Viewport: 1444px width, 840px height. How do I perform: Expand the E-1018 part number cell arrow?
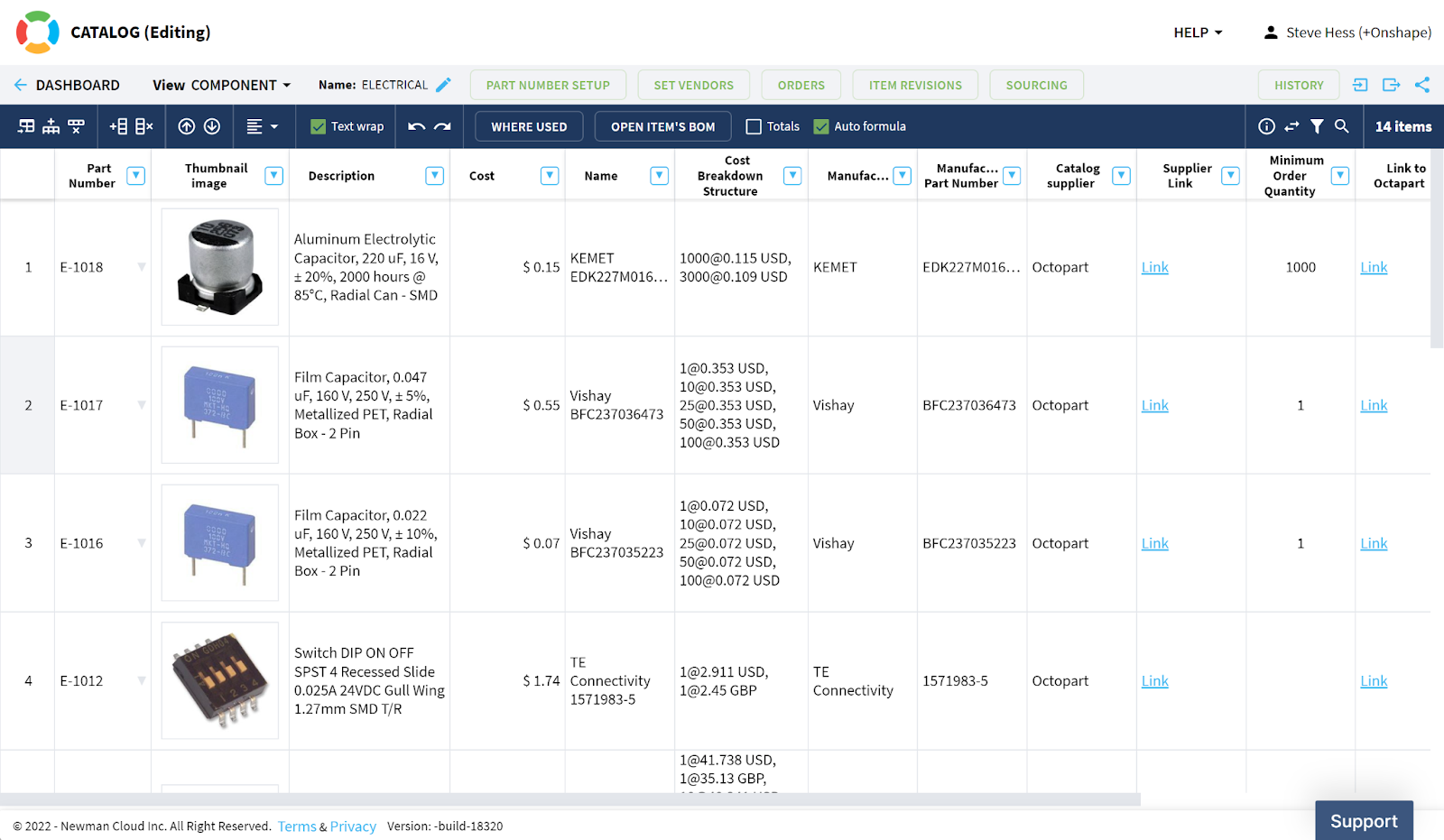point(142,267)
